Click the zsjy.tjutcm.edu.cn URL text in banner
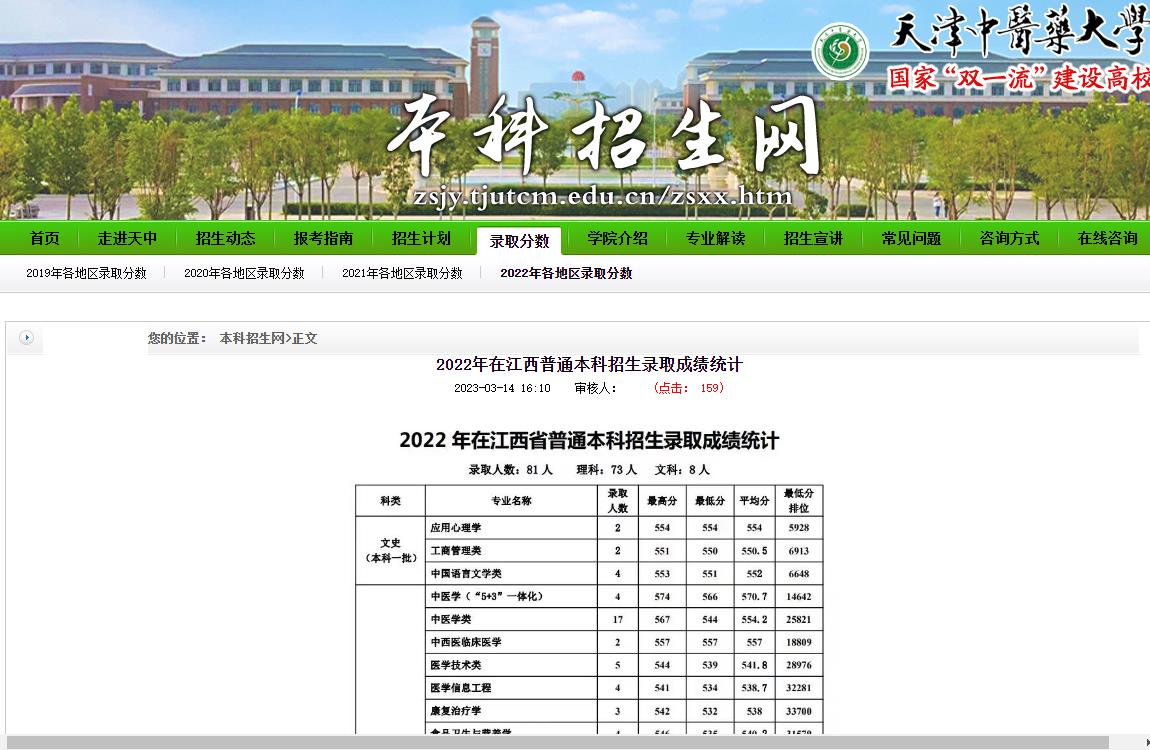1150x750 pixels. pyautogui.click(x=602, y=196)
